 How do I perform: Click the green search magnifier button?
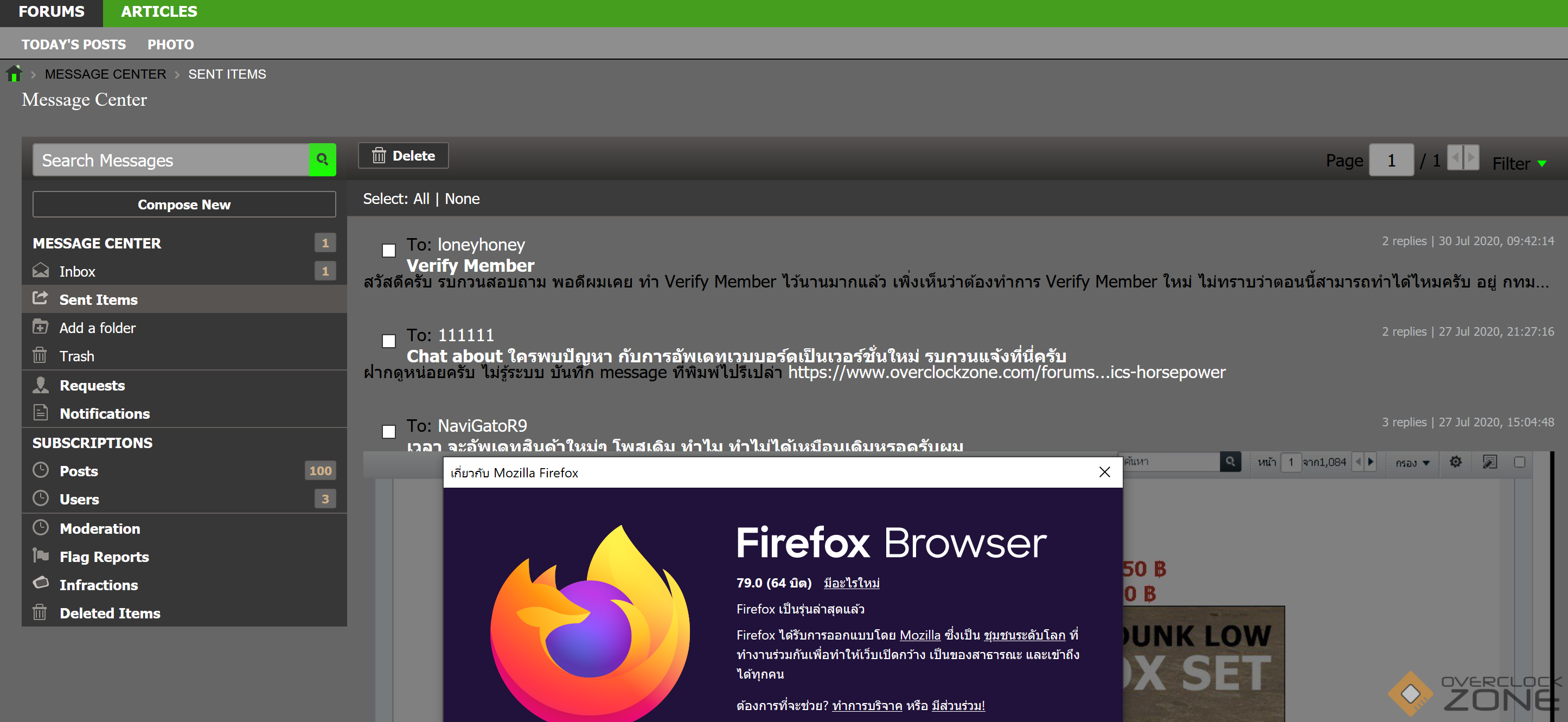pos(322,159)
